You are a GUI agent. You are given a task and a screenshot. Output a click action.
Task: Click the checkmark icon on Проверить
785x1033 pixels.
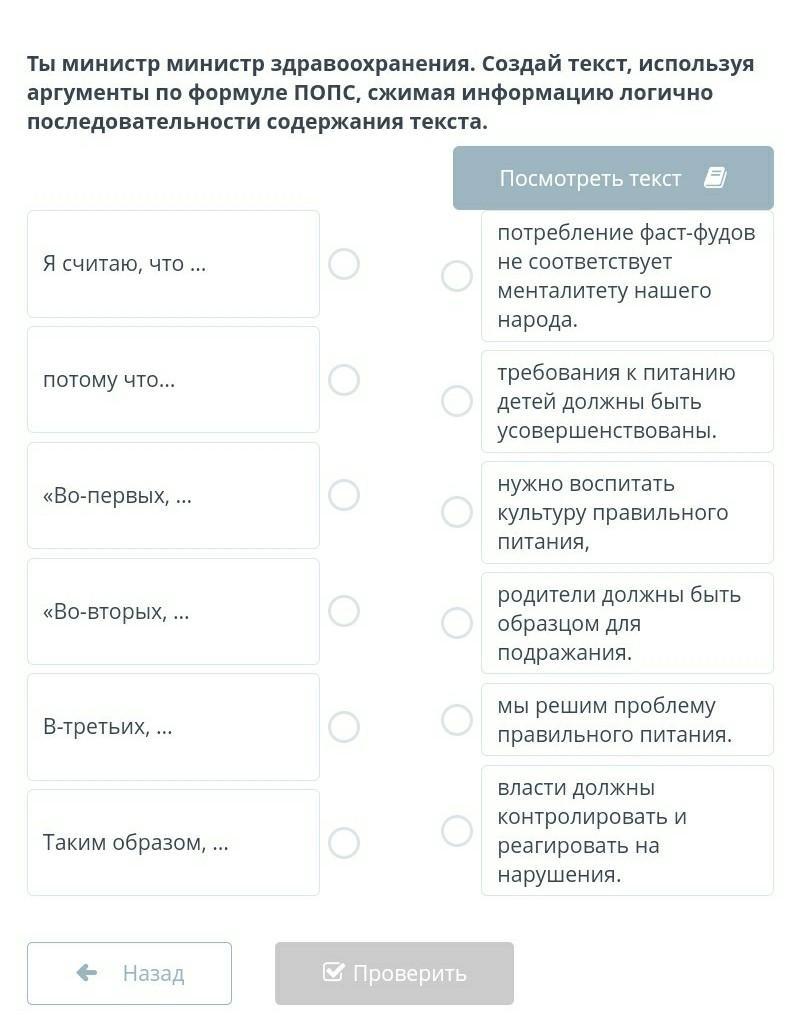tap(334, 973)
